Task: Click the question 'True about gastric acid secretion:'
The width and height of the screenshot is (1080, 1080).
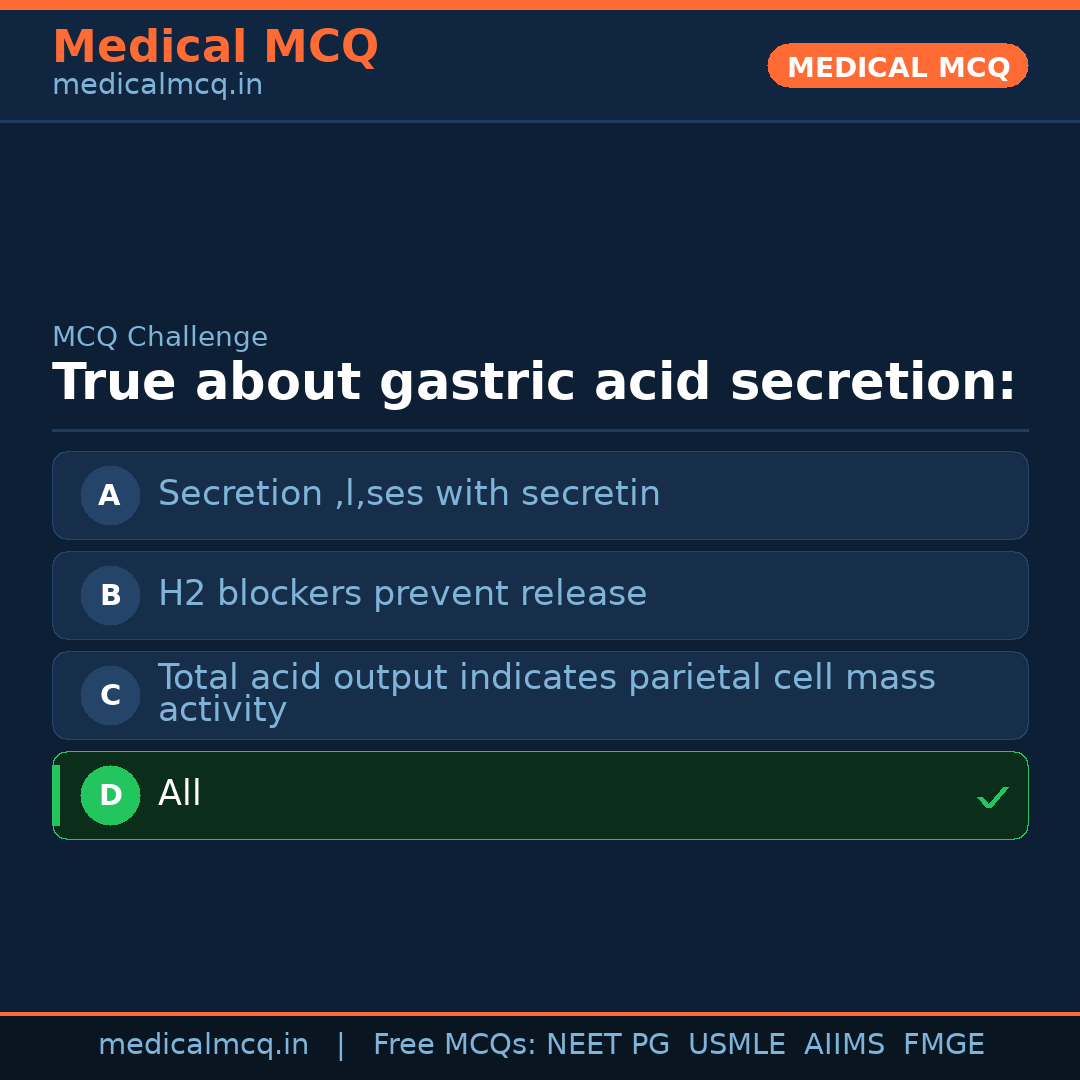Action: tap(534, 383)
